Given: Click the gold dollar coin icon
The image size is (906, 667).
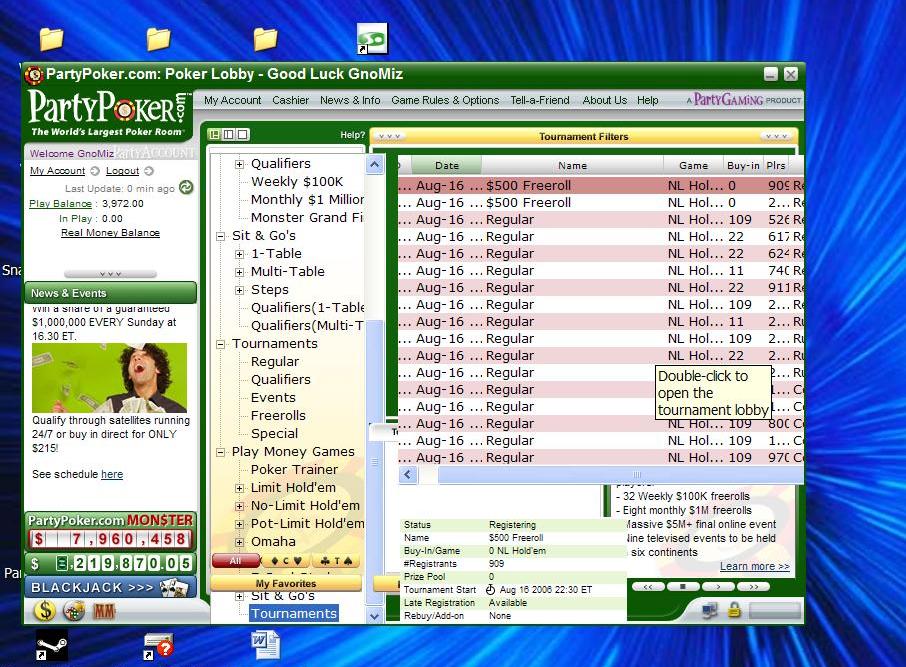Looking at the screenshot, I should coord(45,610).
